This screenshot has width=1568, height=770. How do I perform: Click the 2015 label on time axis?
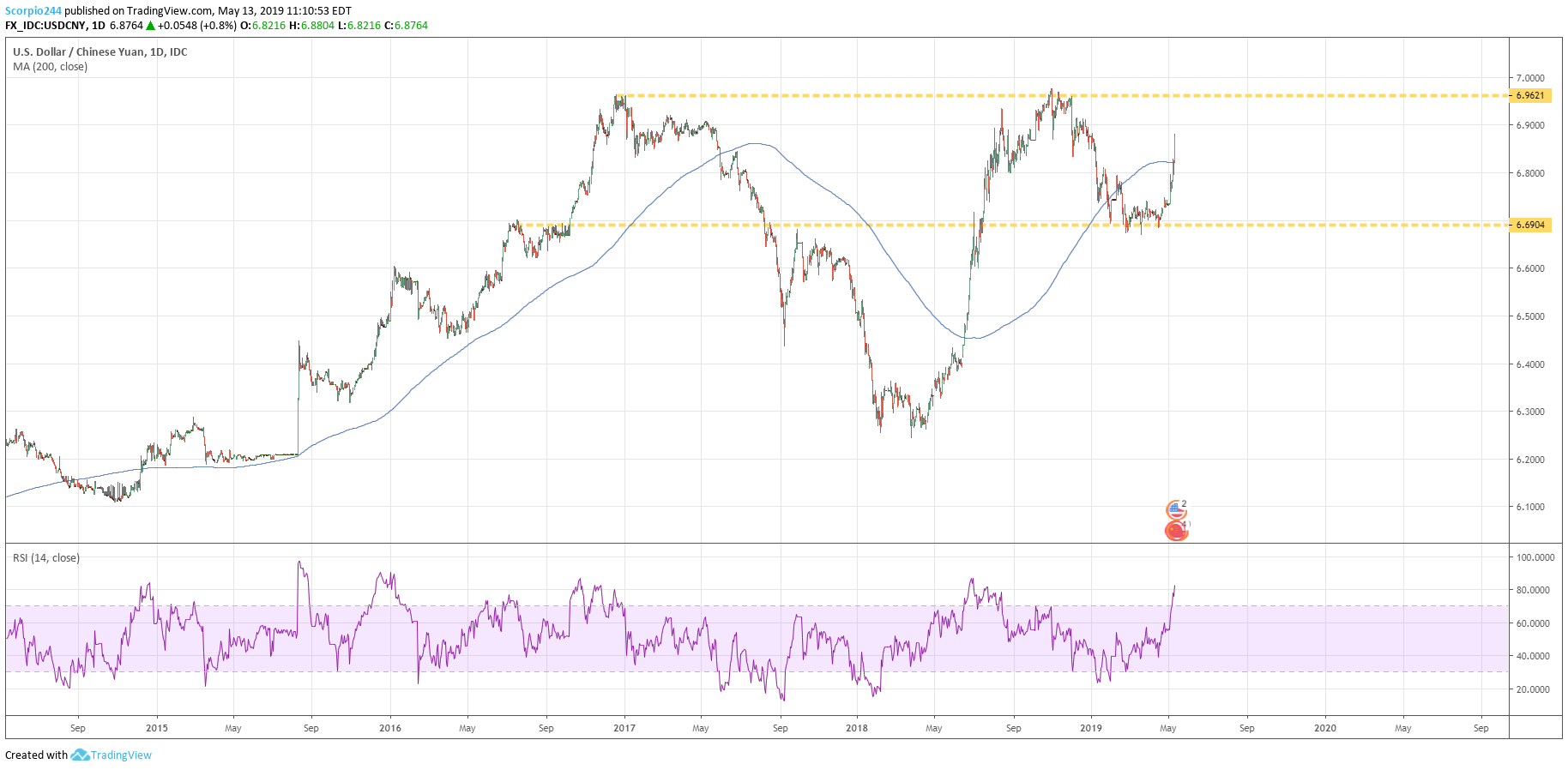157,728
